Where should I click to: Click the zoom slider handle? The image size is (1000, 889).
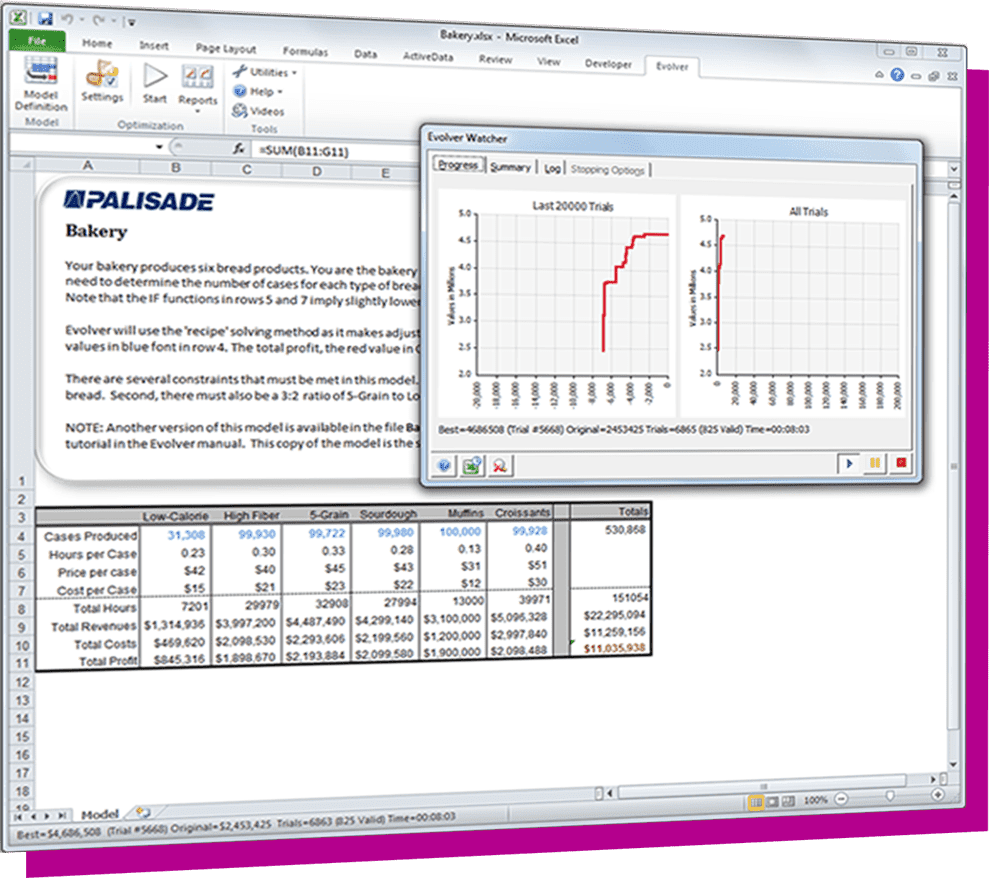(x=890, y=796)
